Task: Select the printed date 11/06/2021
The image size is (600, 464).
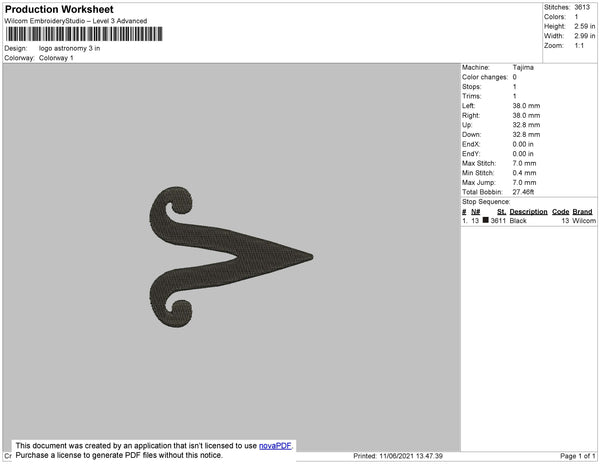Action: point(397,456)
